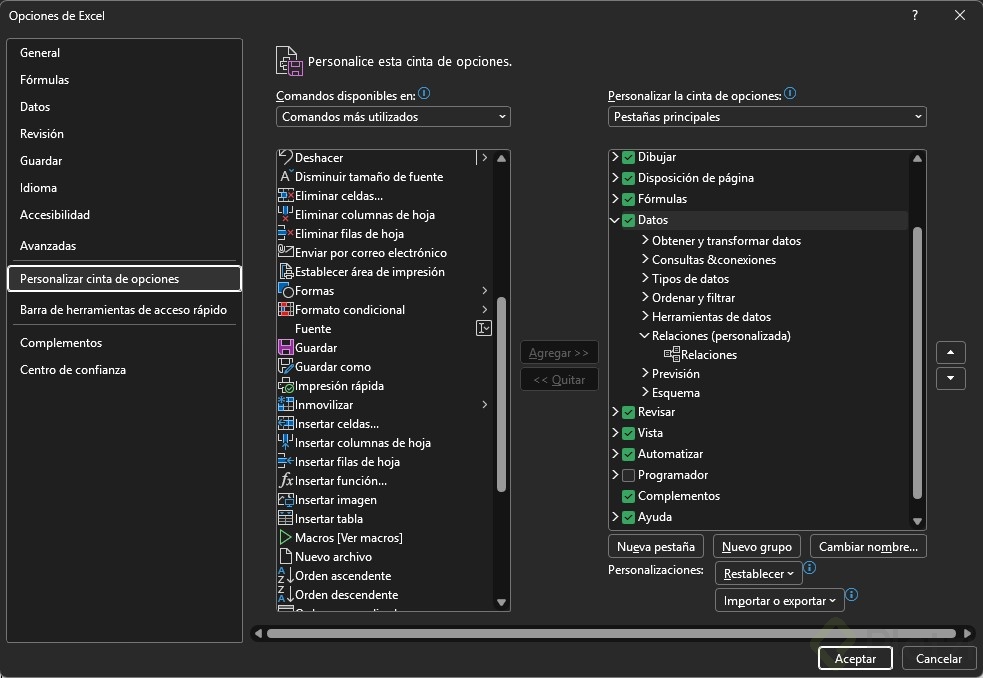Open the Pestañas principales dropdown

[x=767, y=117]
